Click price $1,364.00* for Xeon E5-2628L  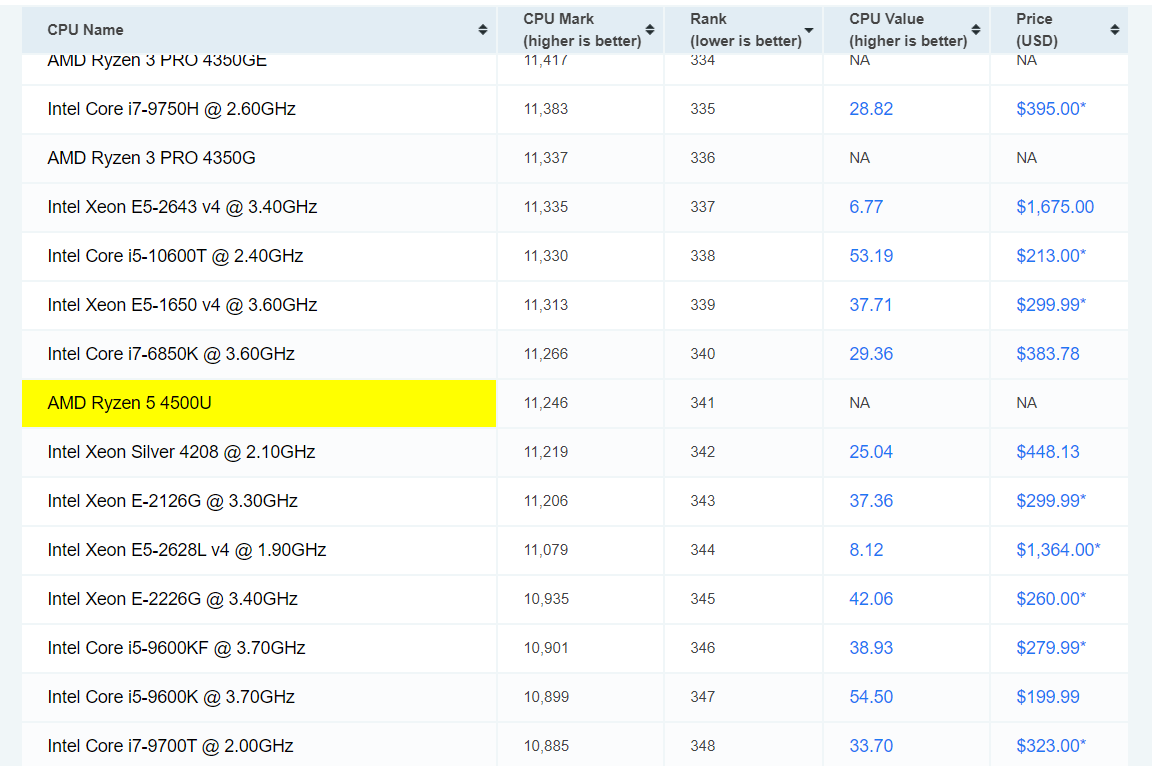[1058, 550]
